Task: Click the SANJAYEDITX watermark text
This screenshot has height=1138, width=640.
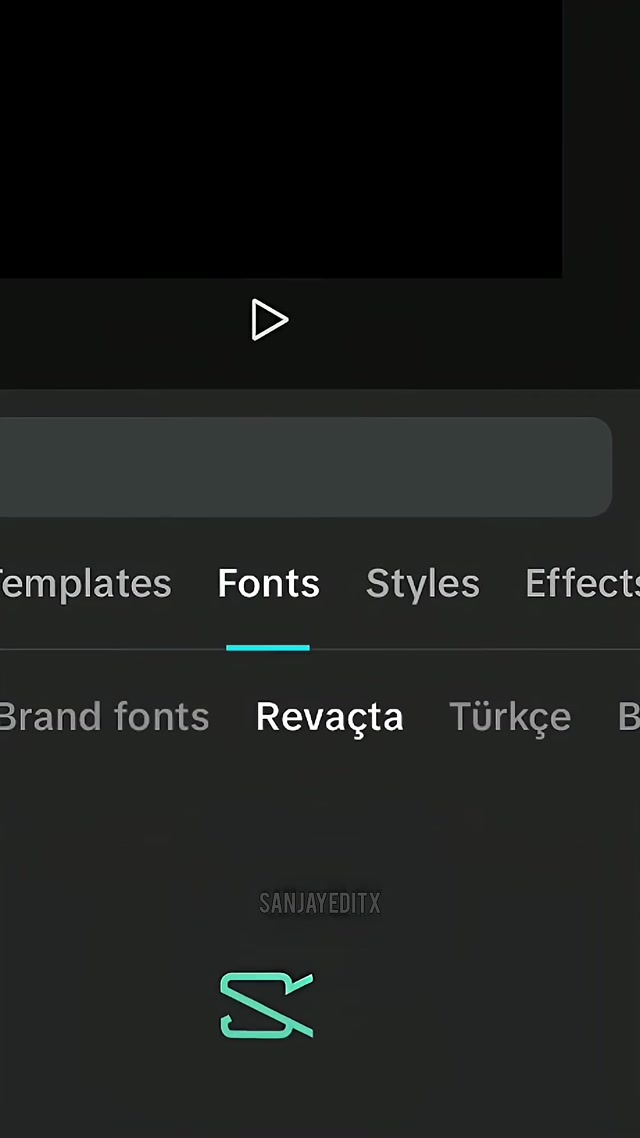Action: 319,904
